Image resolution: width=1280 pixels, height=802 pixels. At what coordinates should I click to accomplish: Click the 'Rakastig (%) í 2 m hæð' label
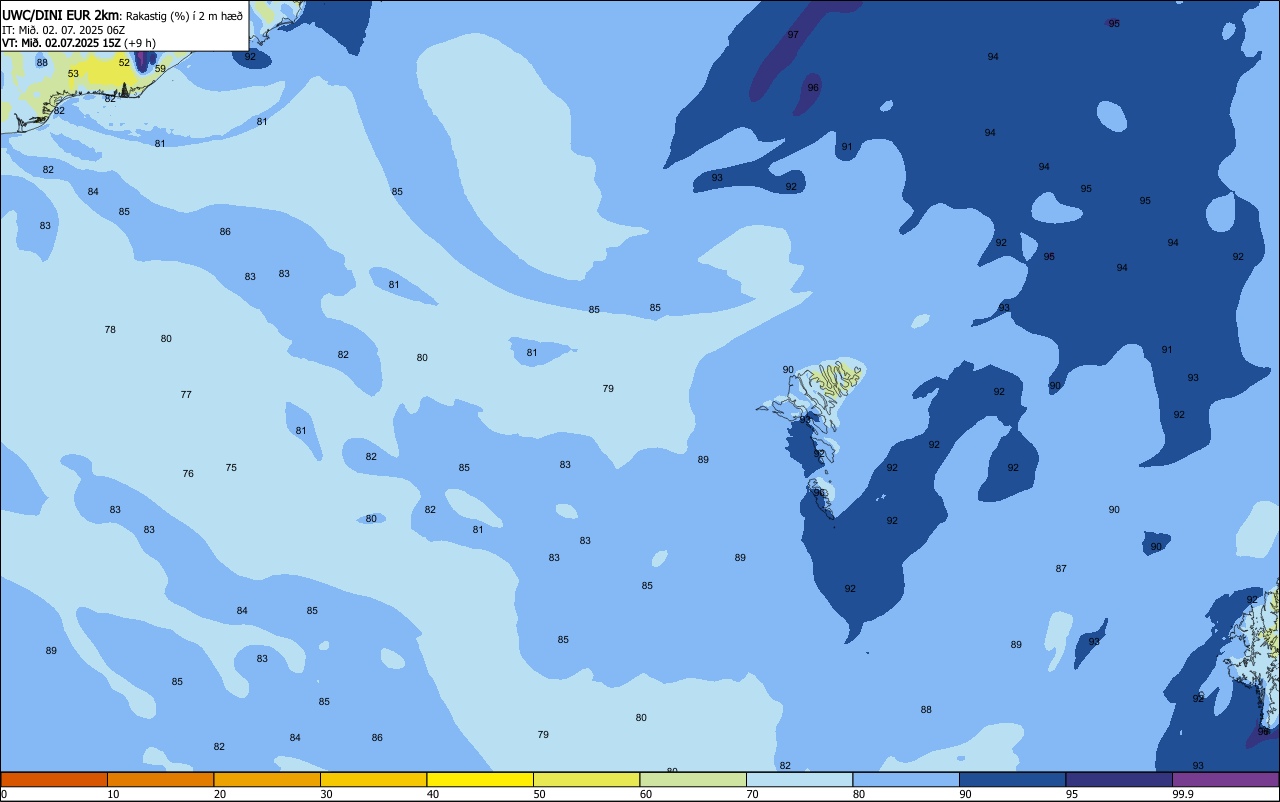tap(184, 15)
